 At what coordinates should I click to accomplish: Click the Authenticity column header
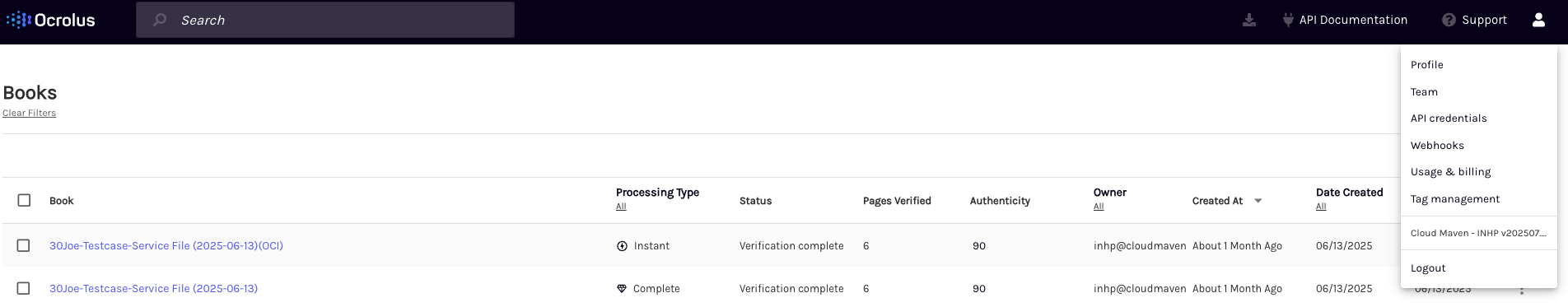pyautogui.click(x=1000, y=201)
